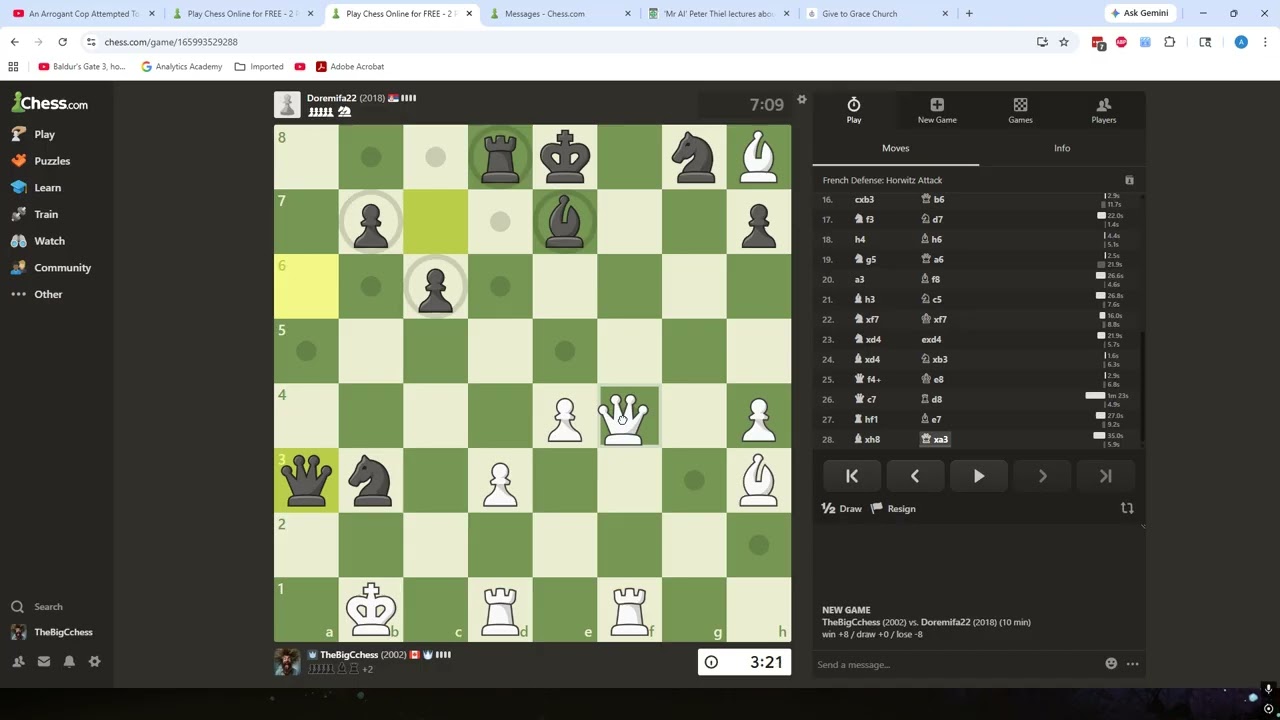Open the Peter Thiel lectures tab
The width and height of the screenshot is (1280, 720).
[x=719, y=14]
